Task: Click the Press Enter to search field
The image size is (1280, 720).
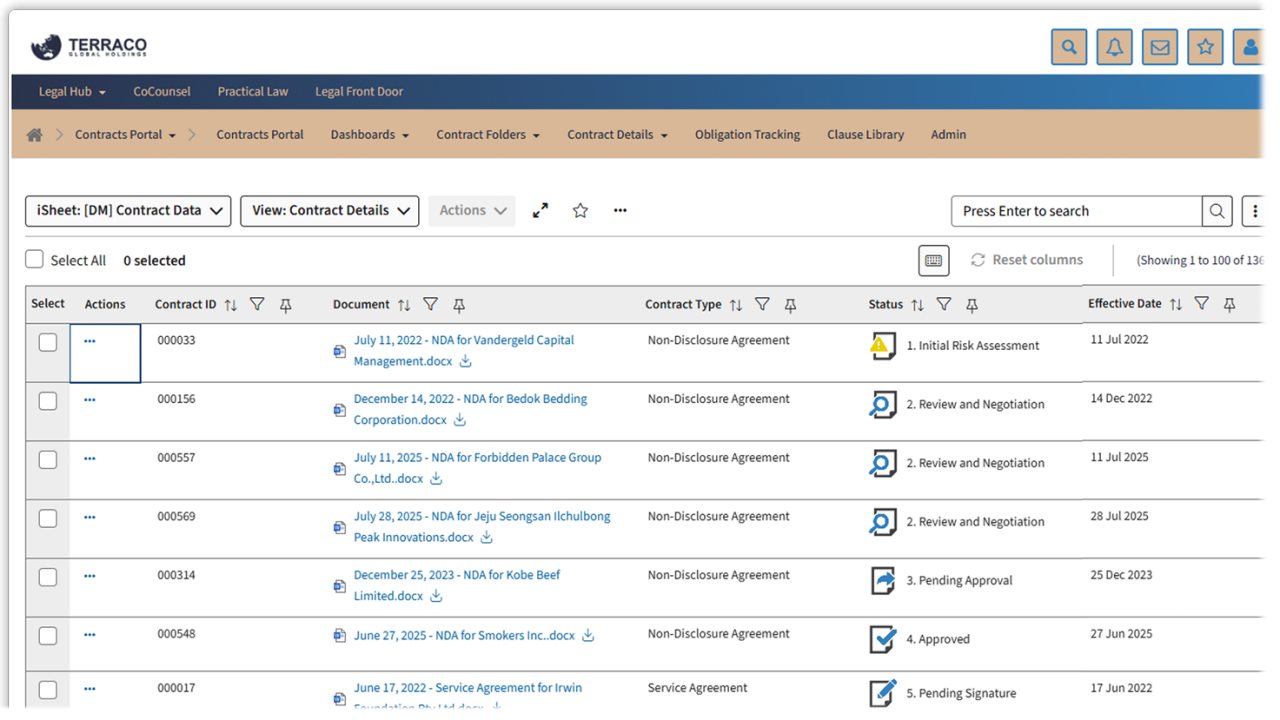Action: (1076, 211)
